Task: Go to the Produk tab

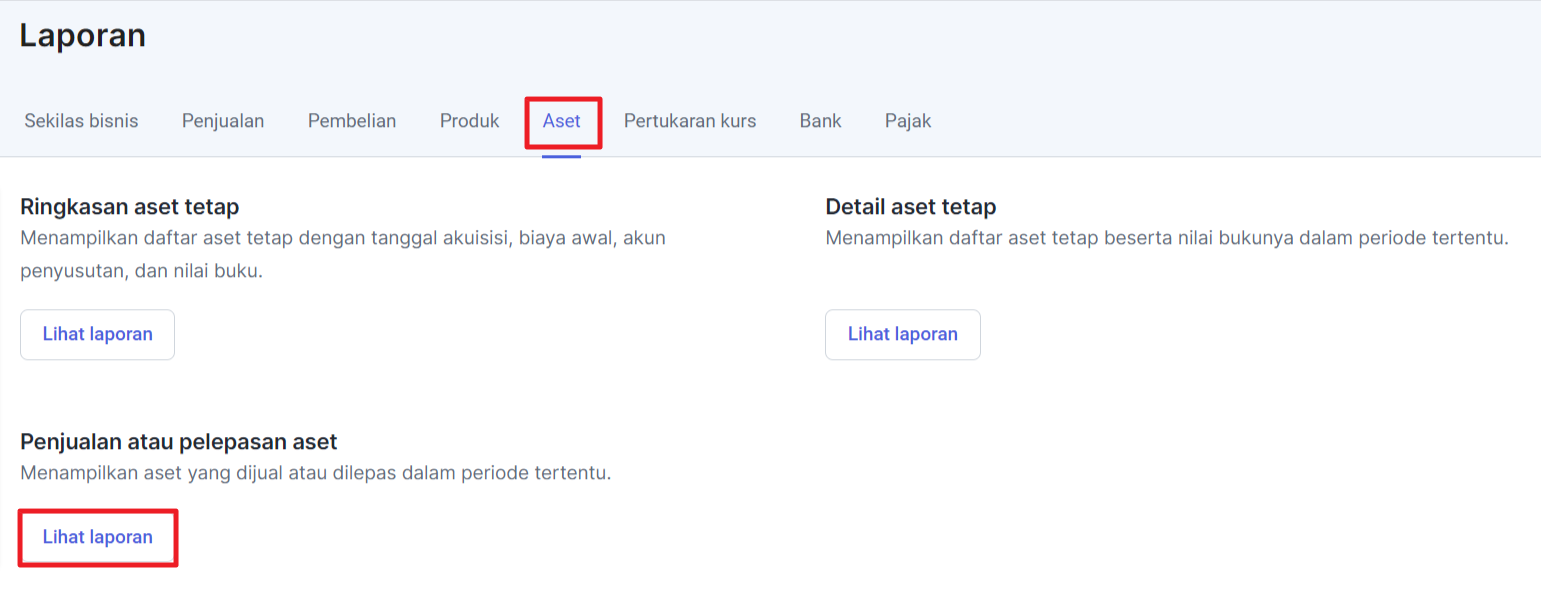Action: click(x=469, y=121)
